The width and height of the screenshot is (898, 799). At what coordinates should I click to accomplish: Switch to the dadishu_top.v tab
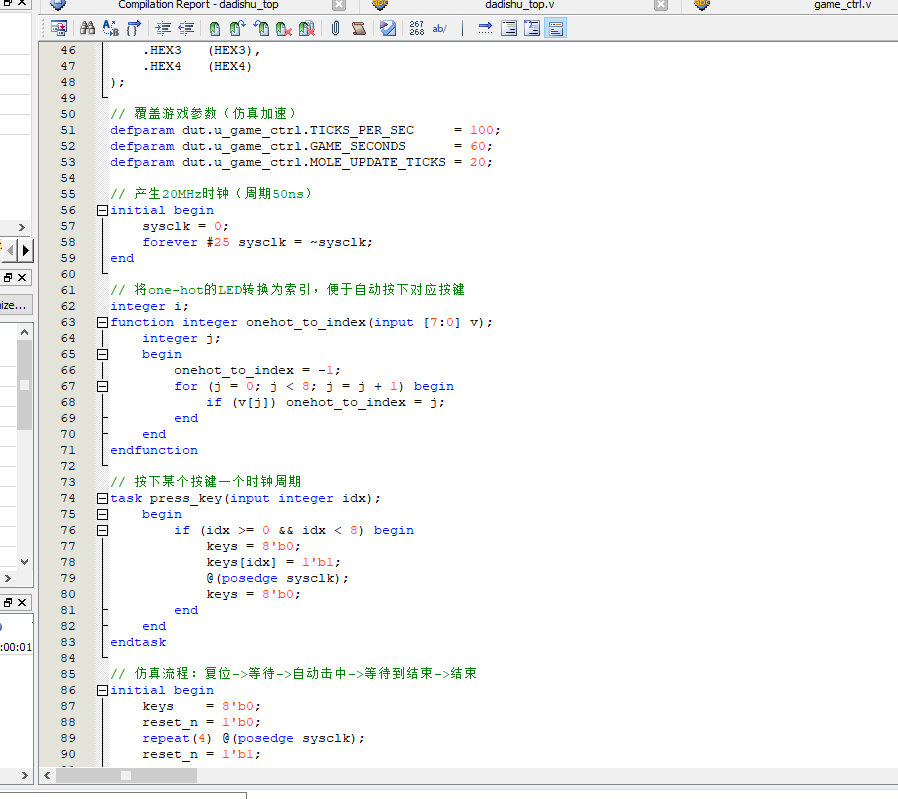click(519, 5)
